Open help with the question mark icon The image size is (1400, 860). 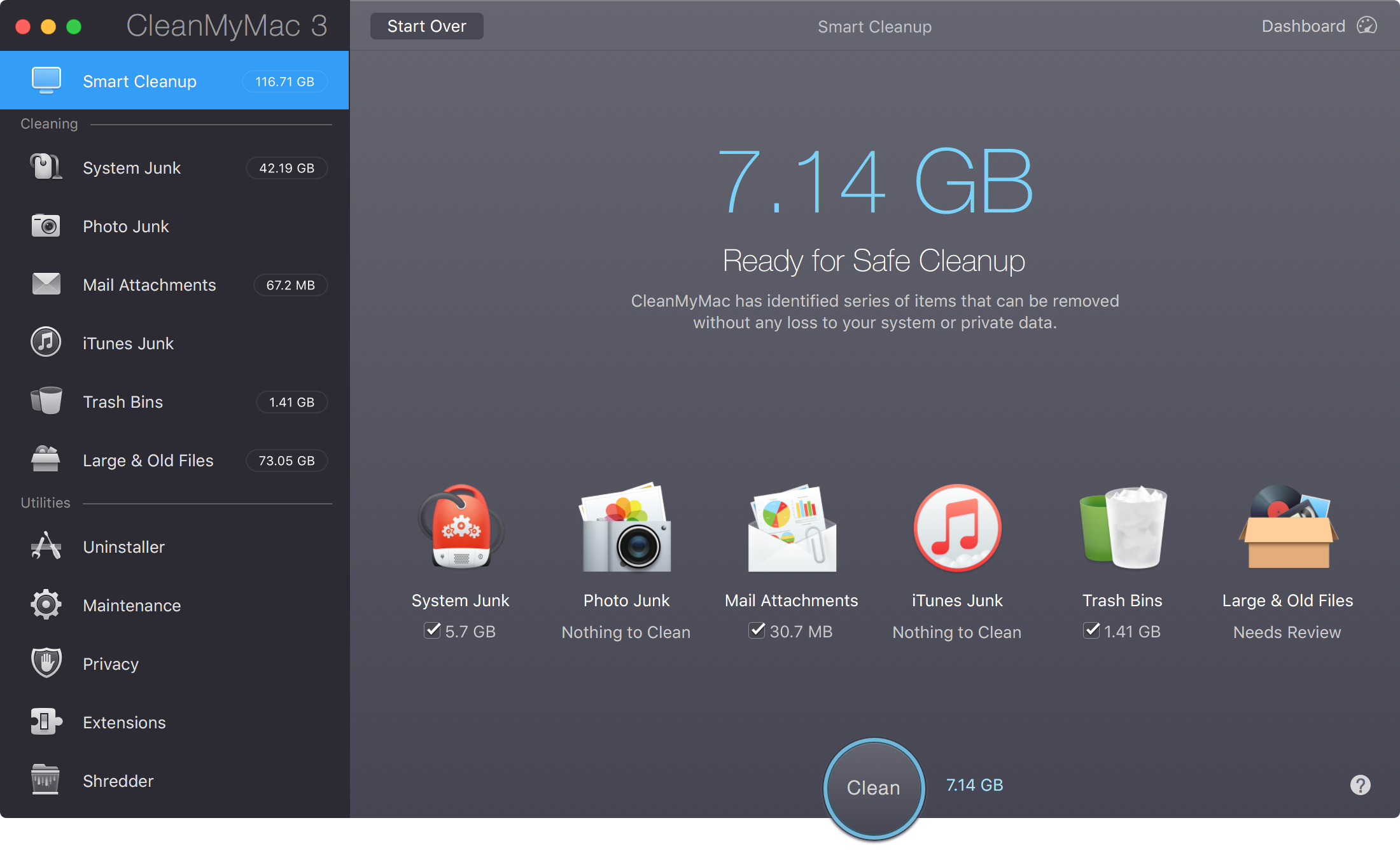(1361, 785)
